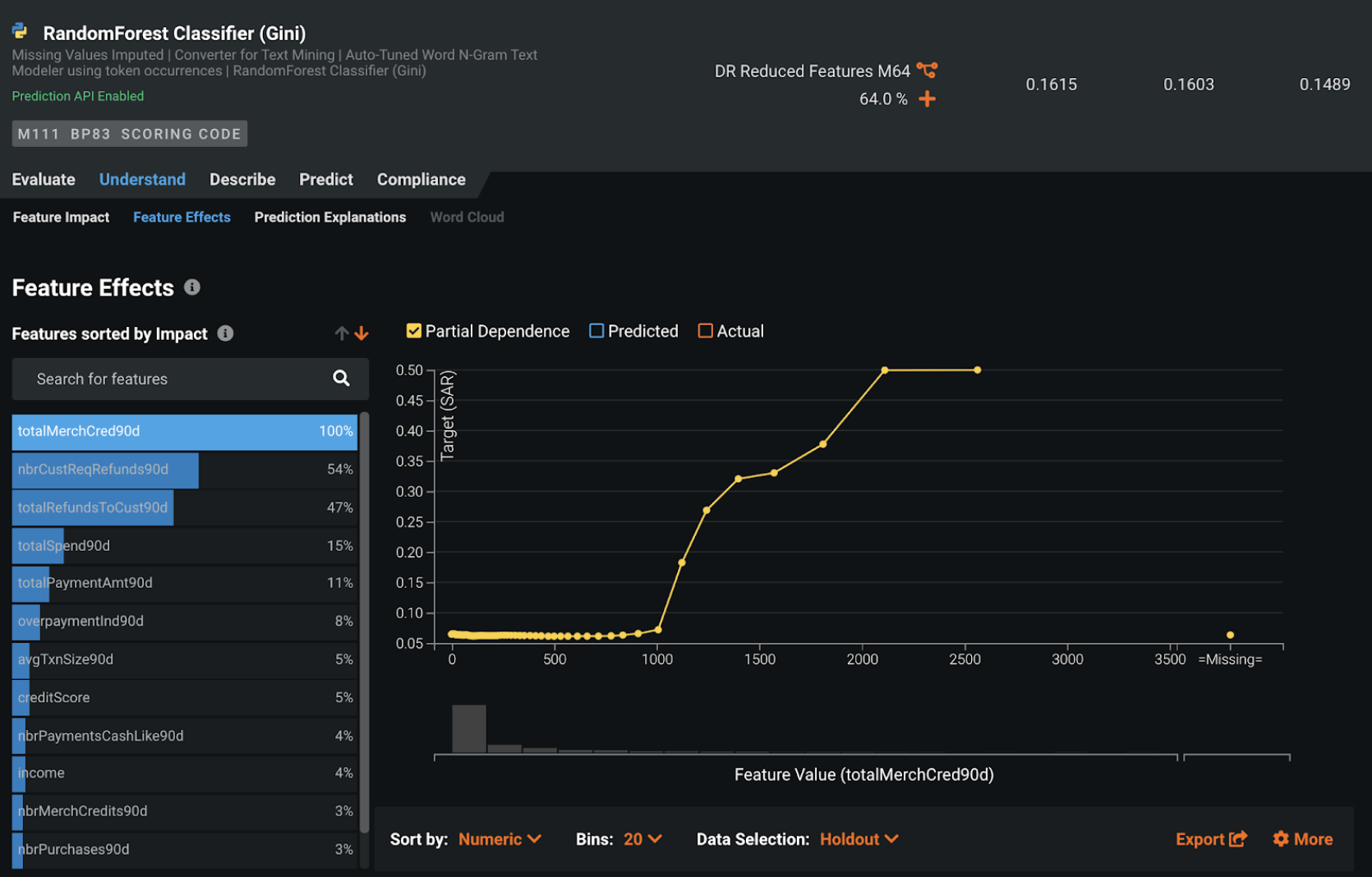Screen dimensions: 1372x877
Task: Open the Feature Effects info icon
Action: point(192,287)
